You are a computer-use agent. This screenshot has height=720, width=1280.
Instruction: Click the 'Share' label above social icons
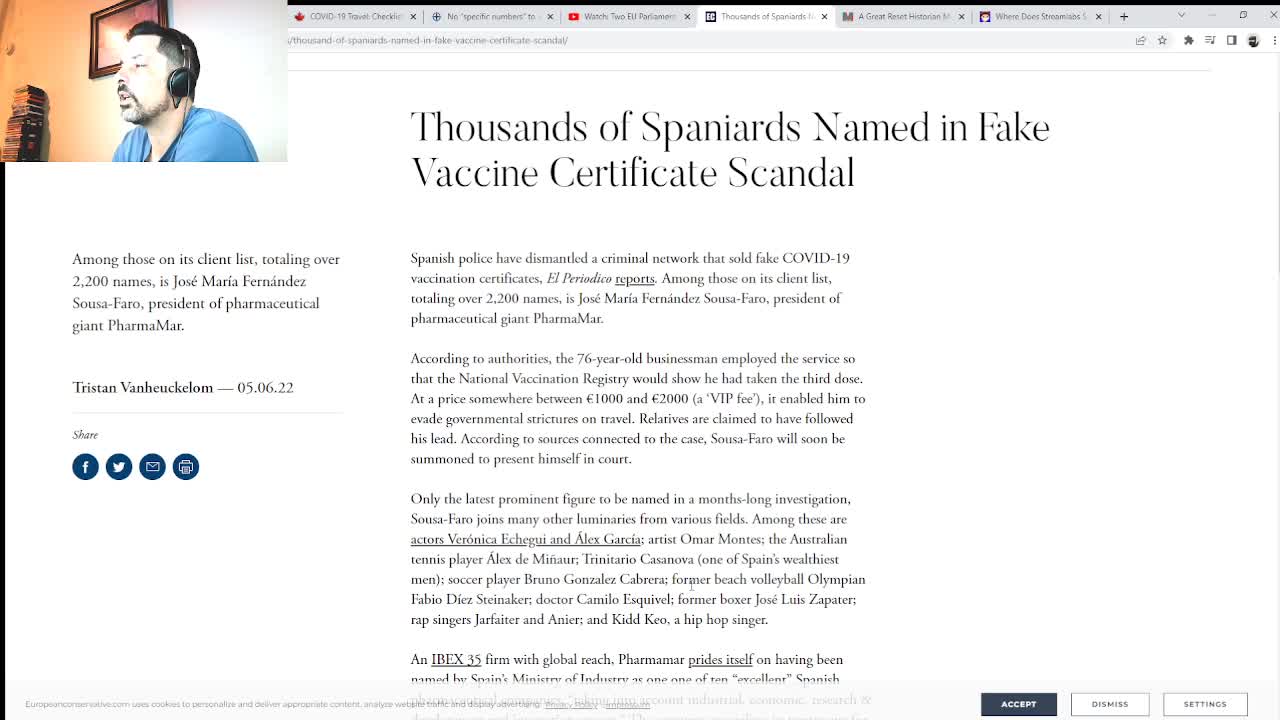pyautogui.click(x=85, y=435)
